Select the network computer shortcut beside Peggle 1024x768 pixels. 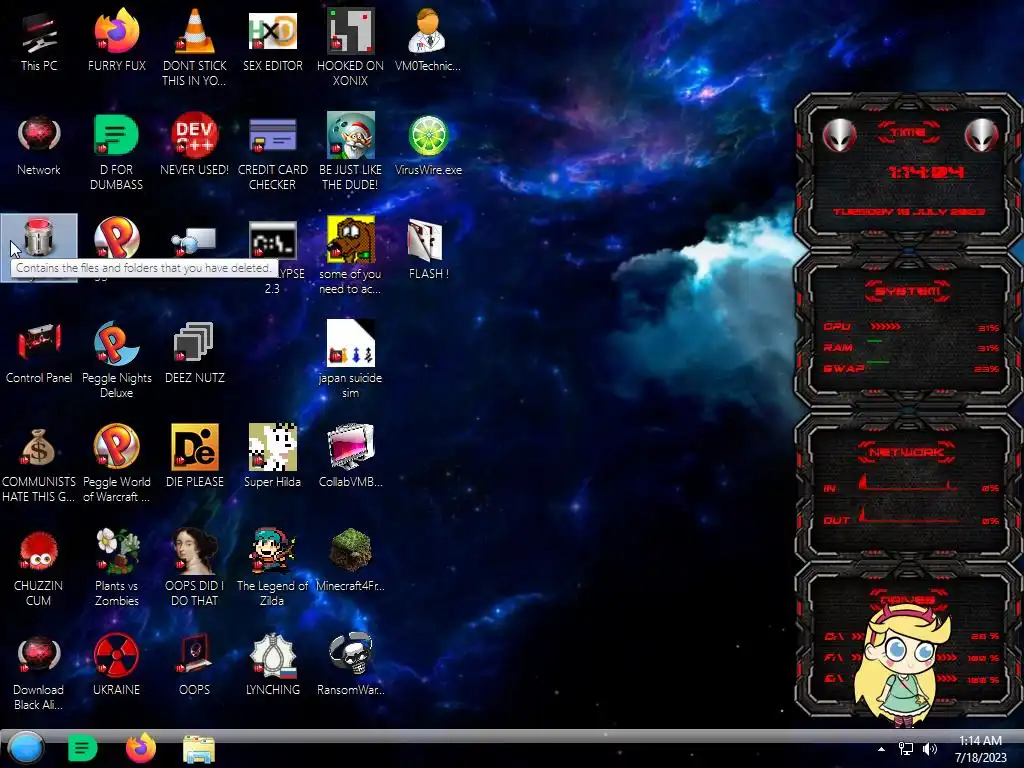click(195, 240)
